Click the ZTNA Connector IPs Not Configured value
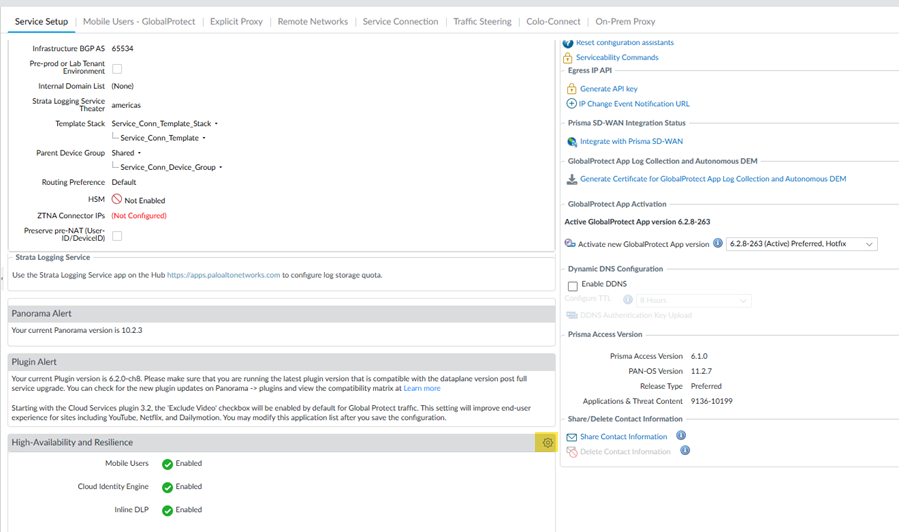Image resolution: width=900 pixels, height=532 pixels. [139, 216]
